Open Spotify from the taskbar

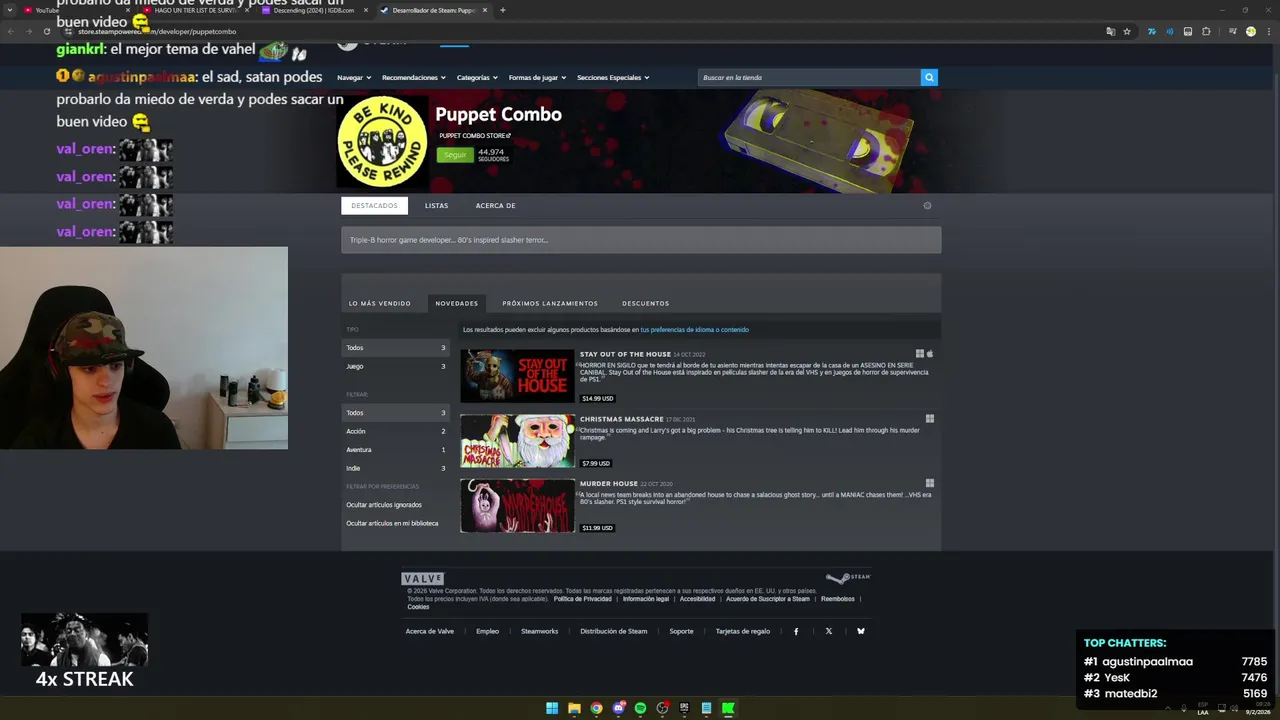pos(640,708)
